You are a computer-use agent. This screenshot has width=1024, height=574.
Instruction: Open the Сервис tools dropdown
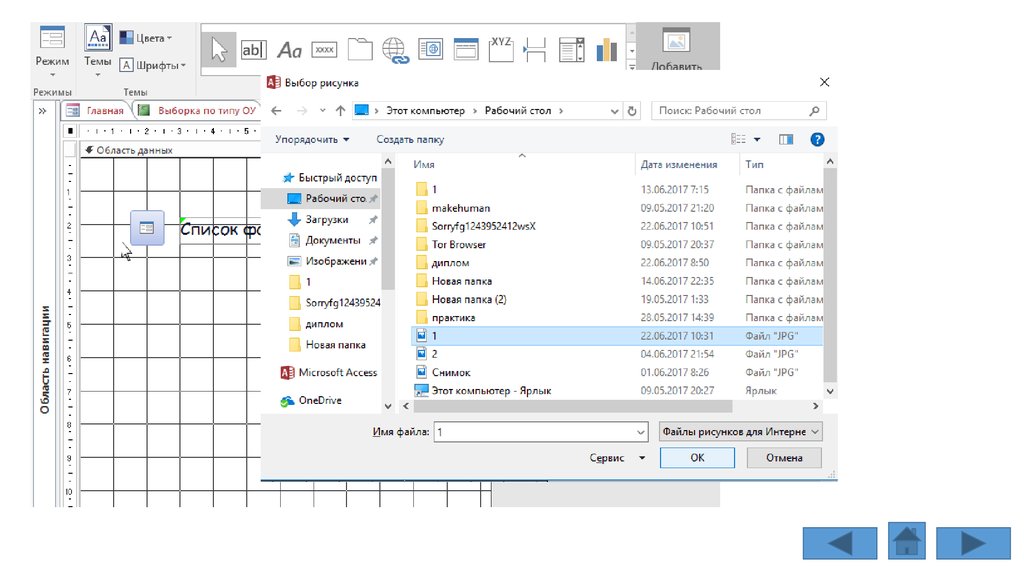tap(617, 458)
